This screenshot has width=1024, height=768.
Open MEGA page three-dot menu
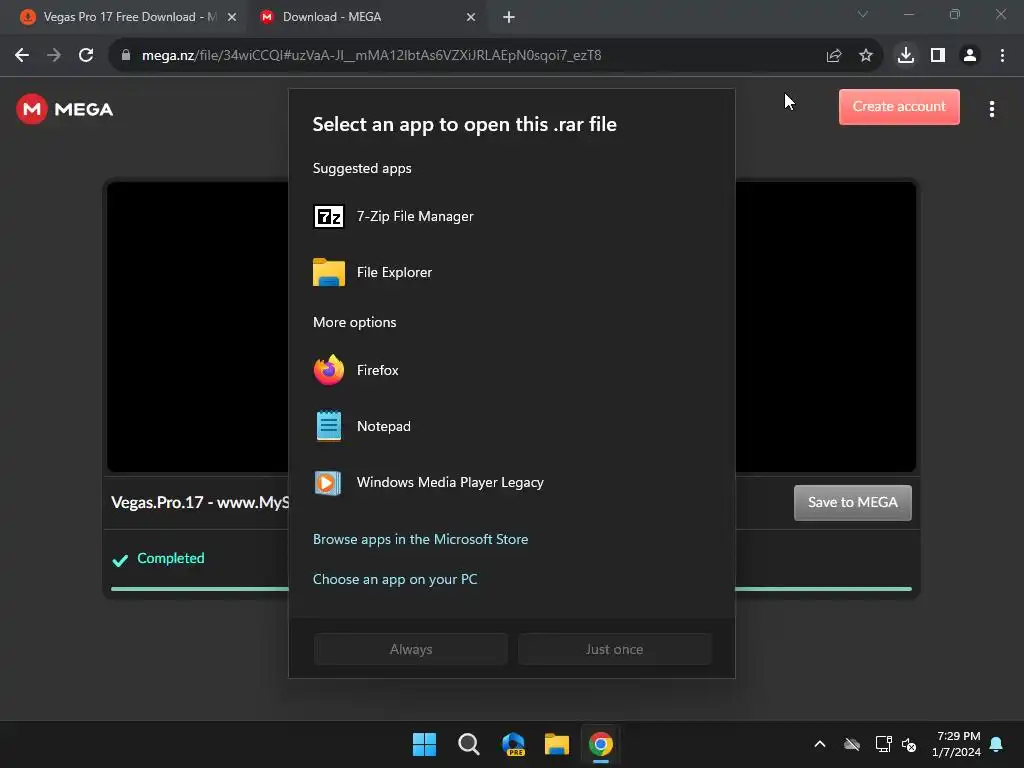click(991, 109)
